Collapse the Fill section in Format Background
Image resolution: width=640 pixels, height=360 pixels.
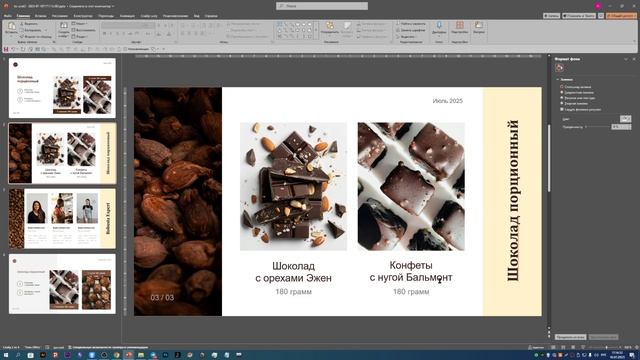coord(558,80)
